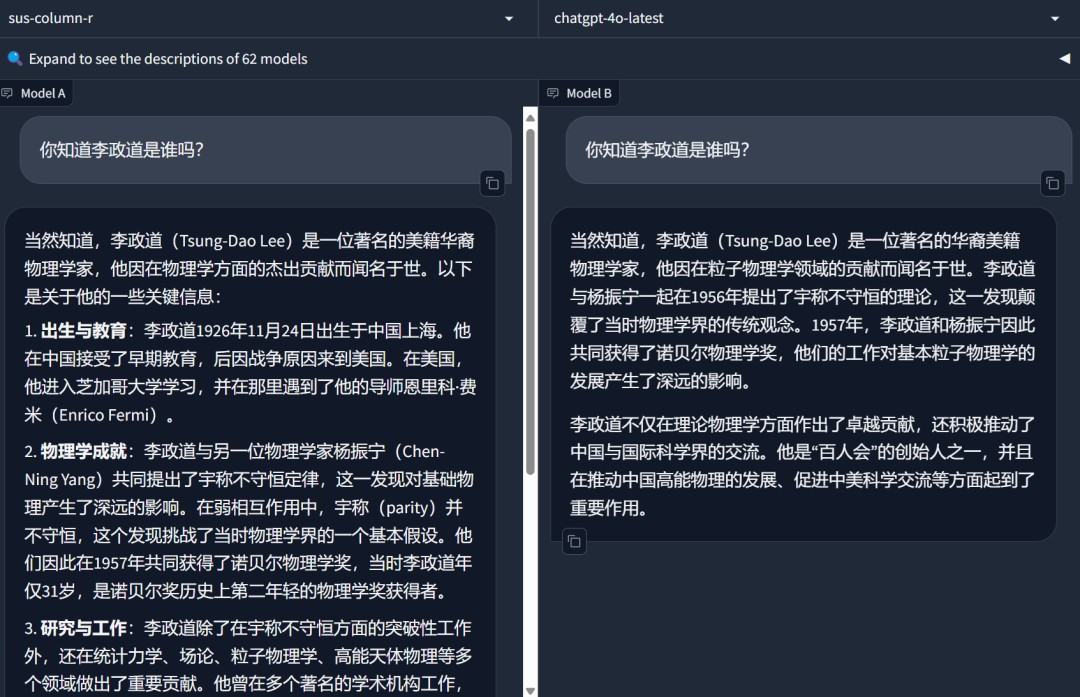1080x697 pixels.
Task: Click the bold heading 出生与教育
Action: click(83, 331)
